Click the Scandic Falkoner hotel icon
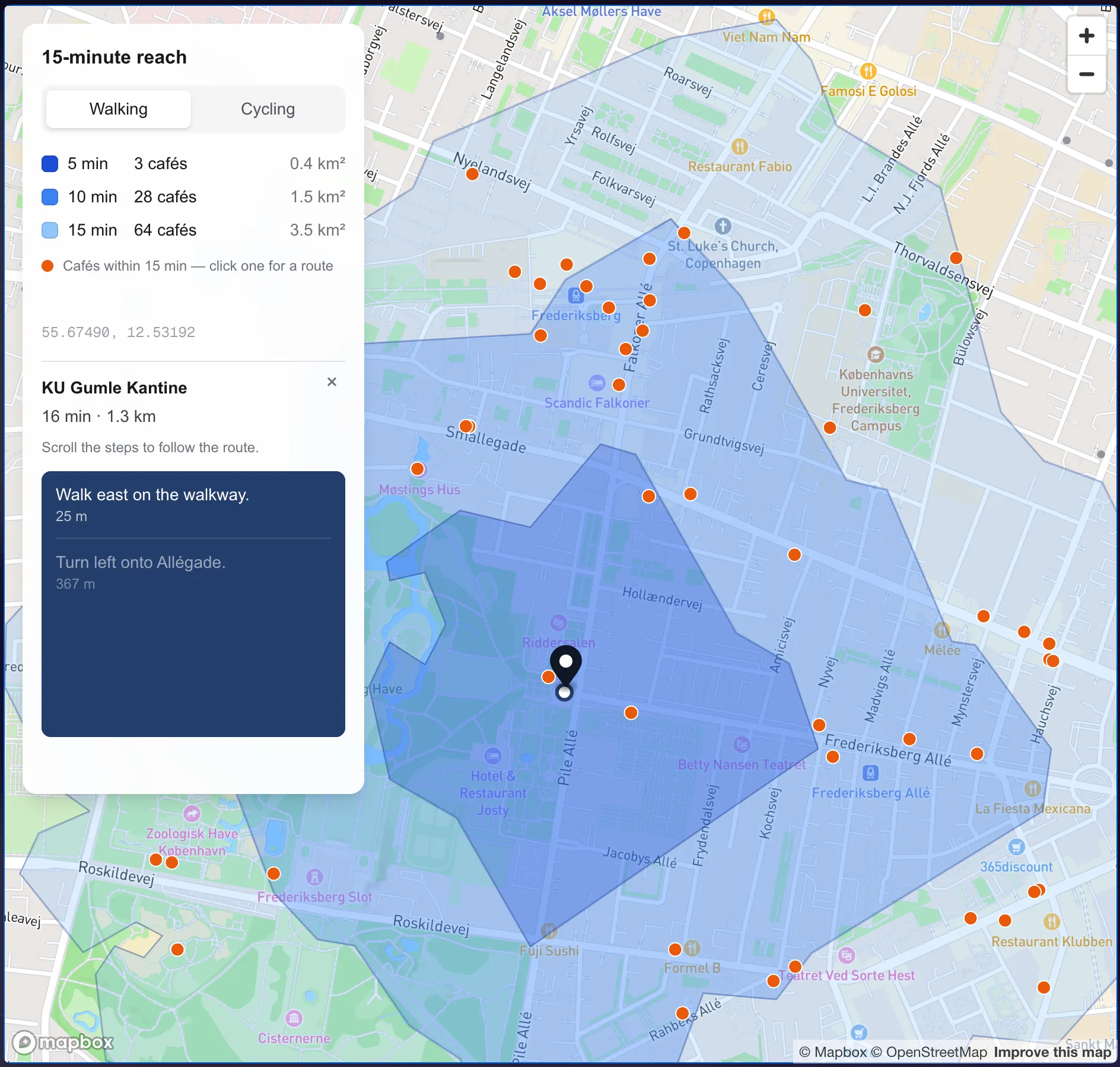Image resolution: width=1120 pixels, height=1067 pixels. pos(597,383)
